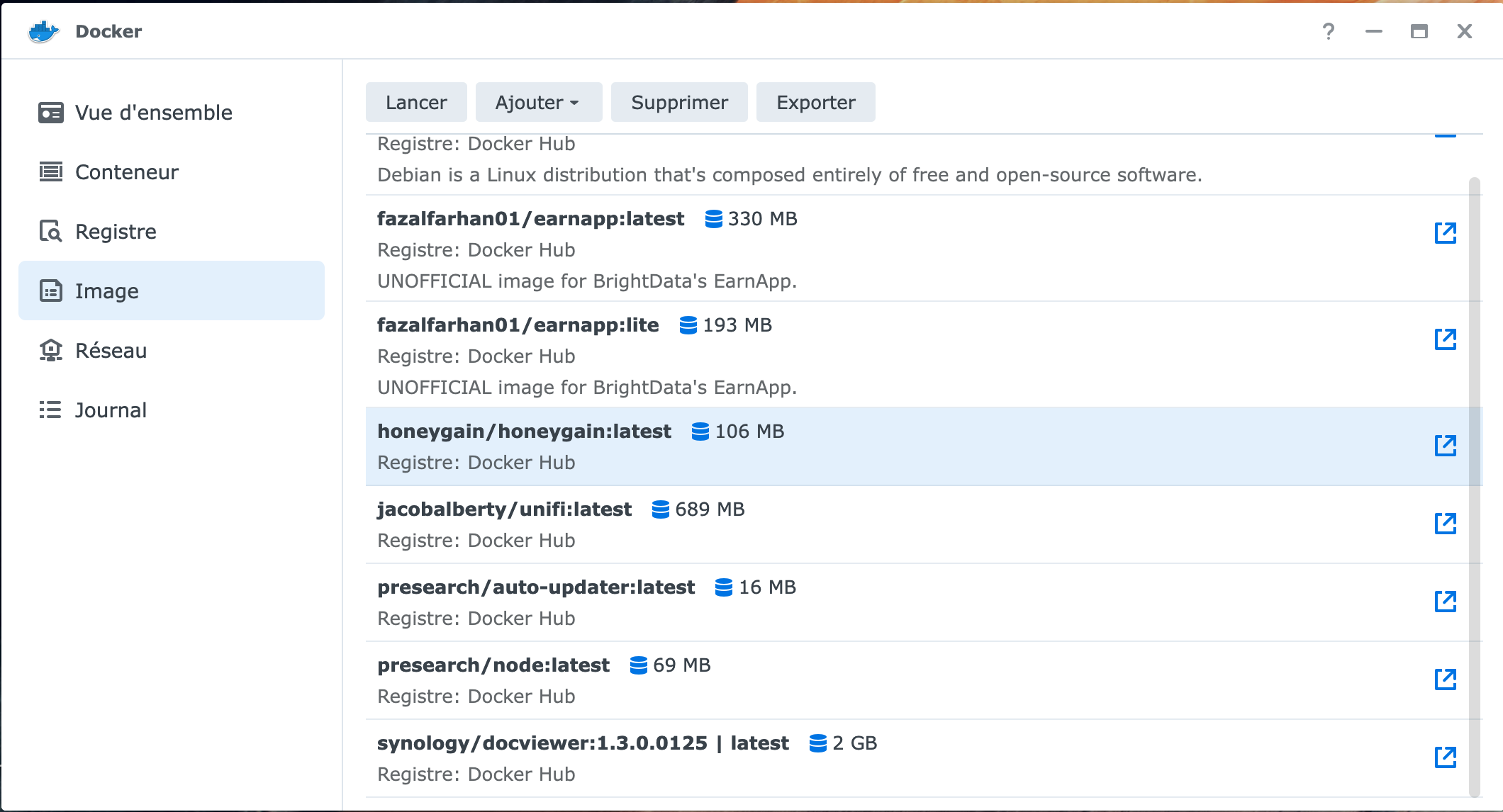
Task: Open external link for honeygain/honeygain:latest
Action: (x=1445, y=446)
